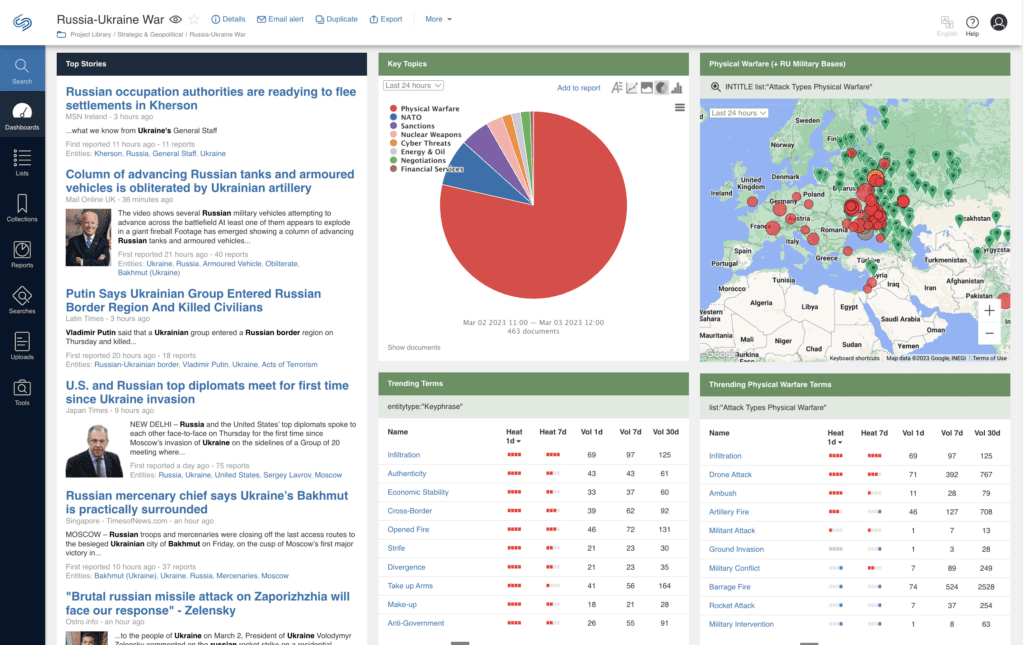Toggle NATO legend series in chart
The image size is (1024, 645).
coord(406,118)
